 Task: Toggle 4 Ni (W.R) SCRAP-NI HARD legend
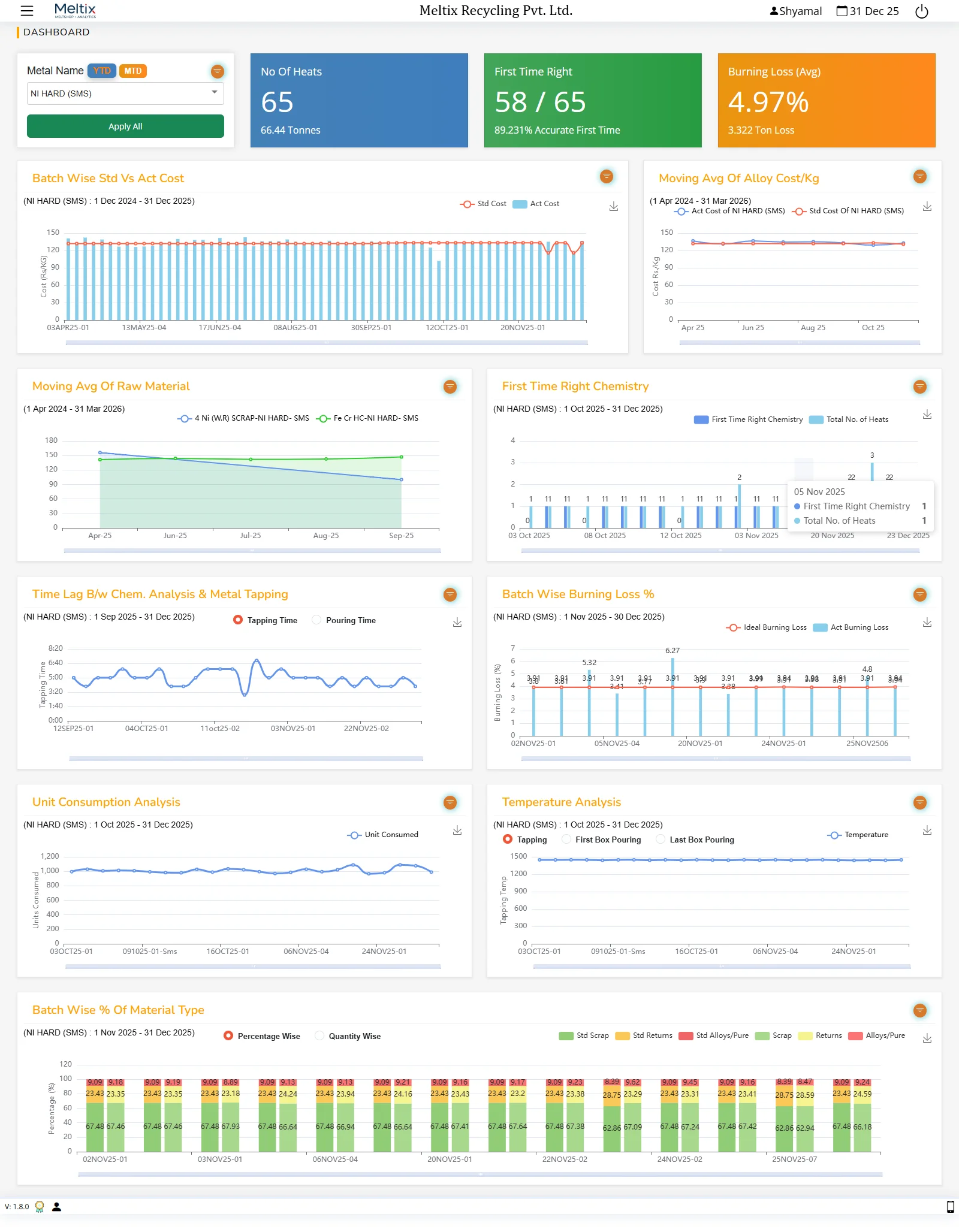click(x=243, y=418)
